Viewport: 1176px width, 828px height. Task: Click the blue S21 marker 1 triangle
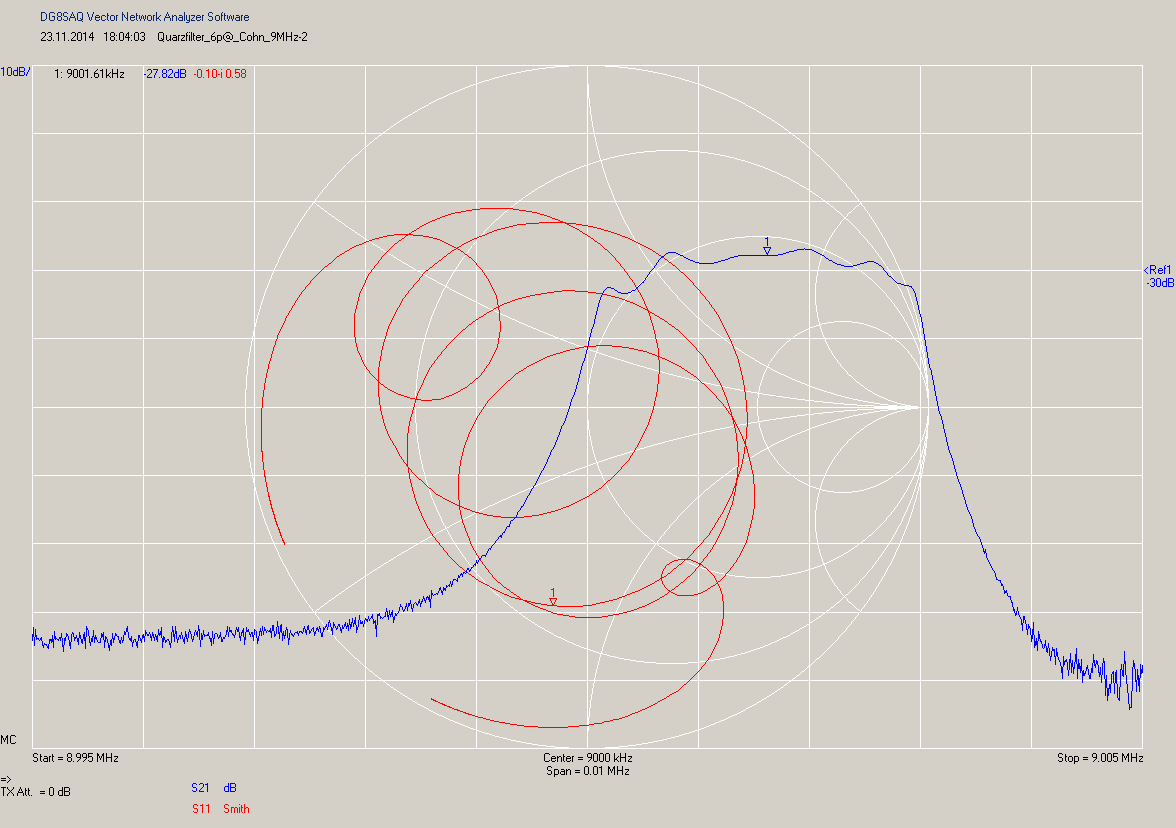pos(767,251)
